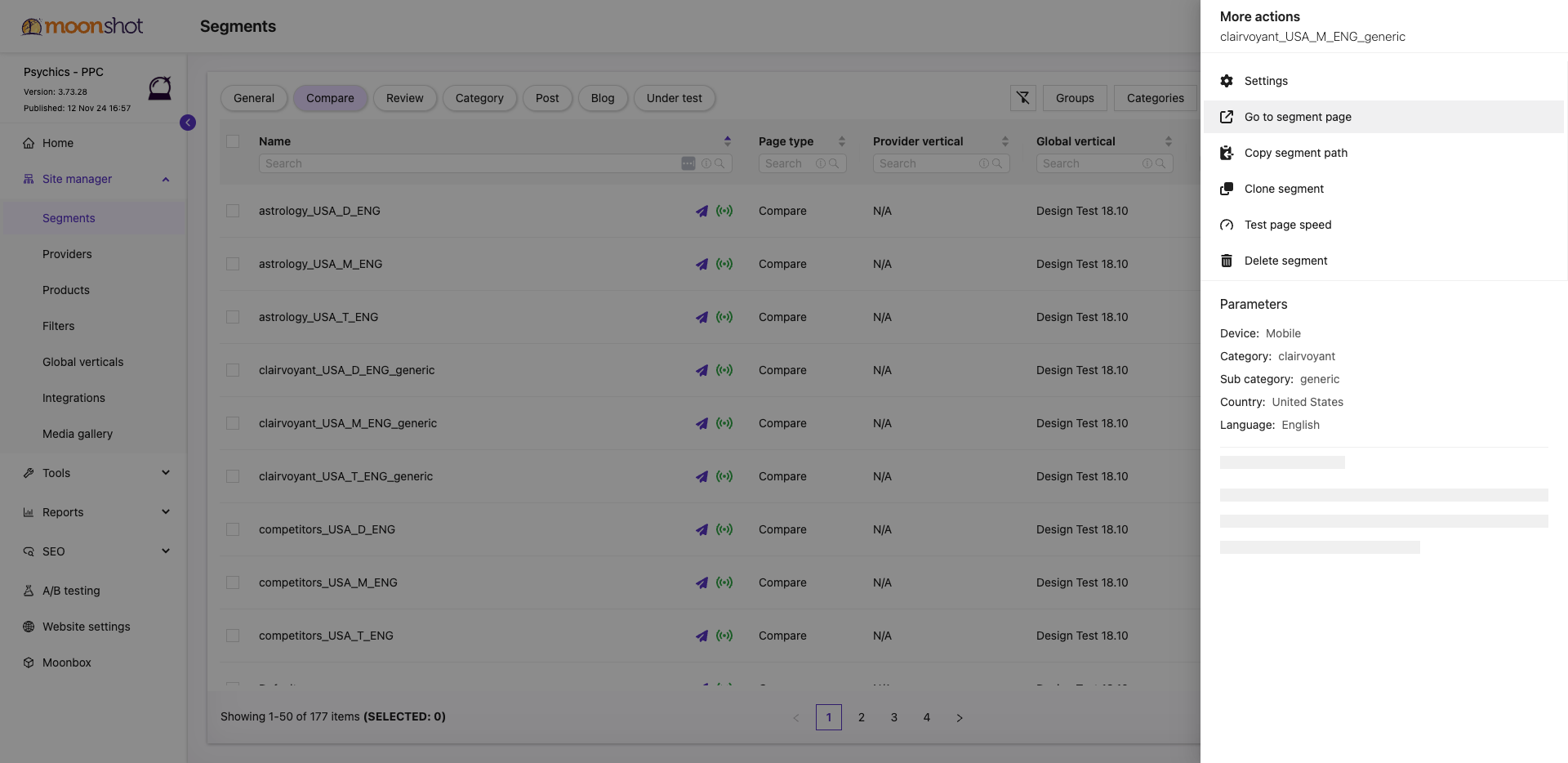1568x763 pixels.
Task: Click the paper plane icon for clairvoyant_USA_D_ENG_generic
Action: (702, 370)
